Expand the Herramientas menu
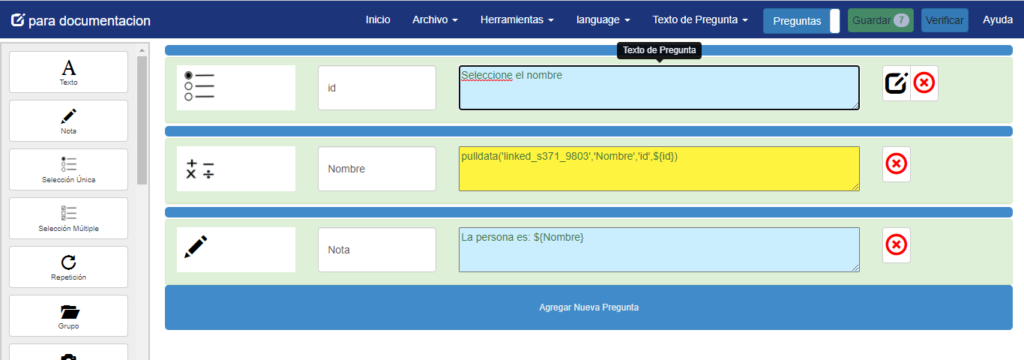The height and width of the screenshot is (360, 1024). pos(517,20)
